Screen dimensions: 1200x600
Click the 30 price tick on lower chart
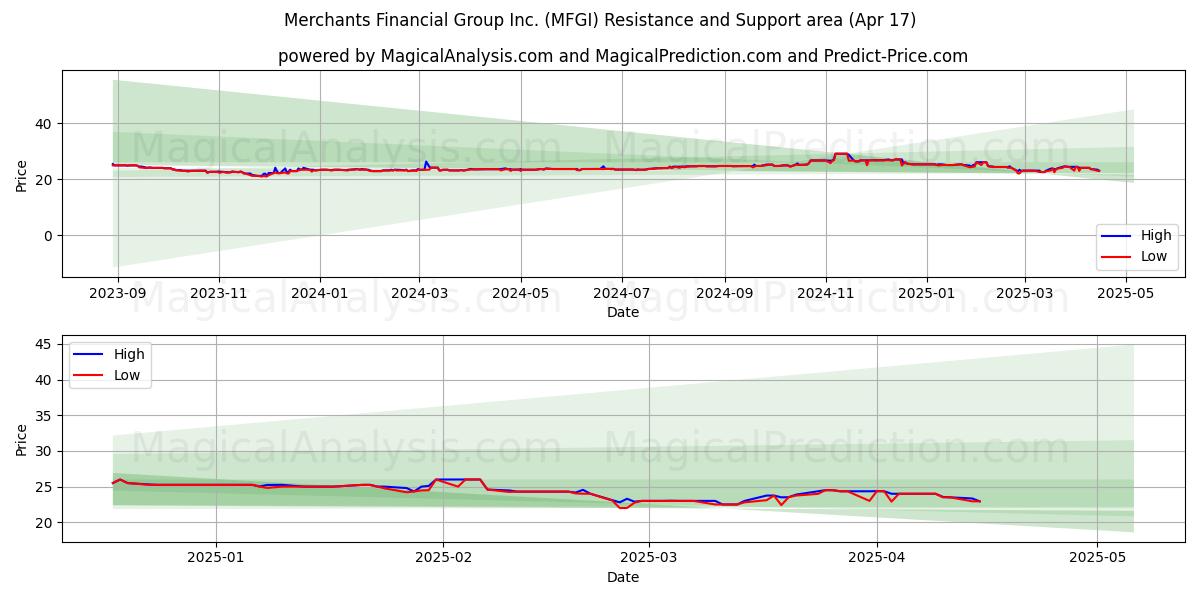point(44,452)
